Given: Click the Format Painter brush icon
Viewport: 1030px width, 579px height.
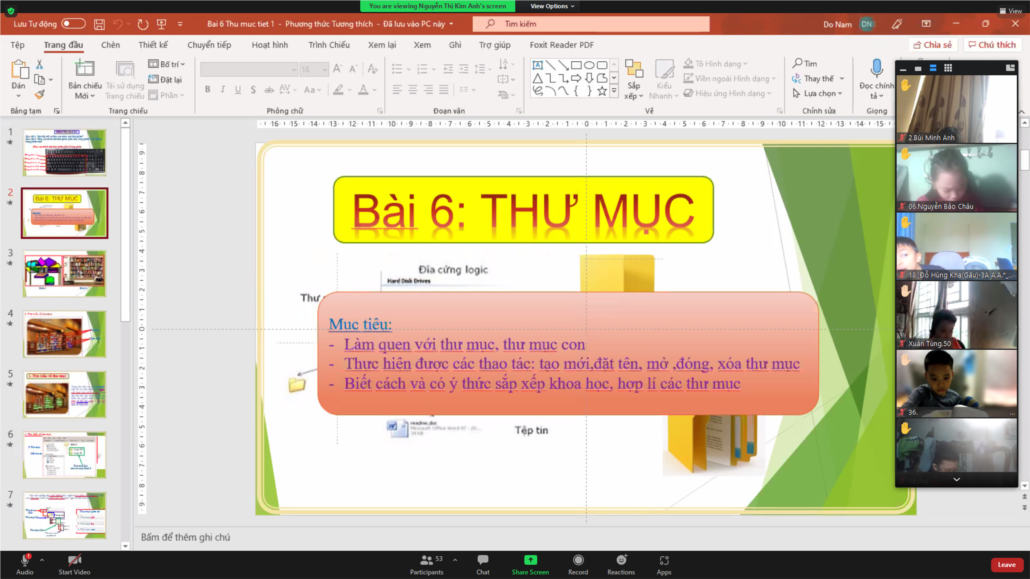Looking at the screenshot, I should [39, 94].
